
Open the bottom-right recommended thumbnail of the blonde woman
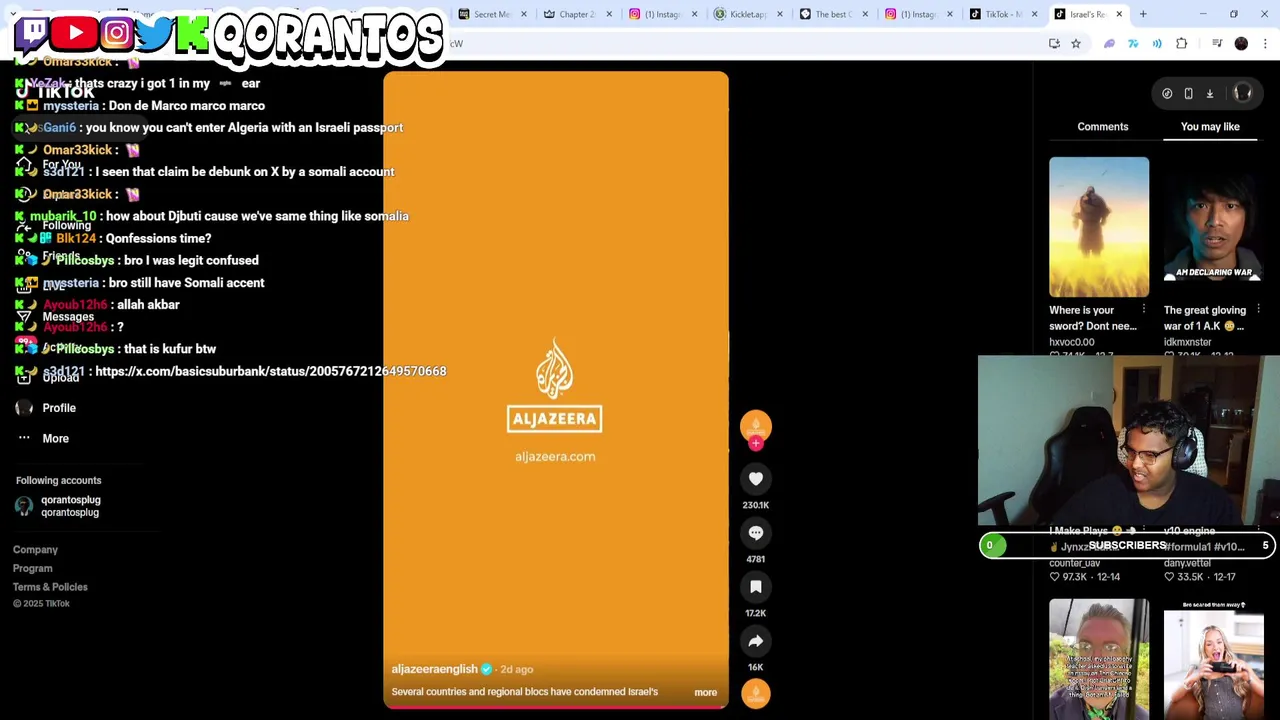(1213, 659)
